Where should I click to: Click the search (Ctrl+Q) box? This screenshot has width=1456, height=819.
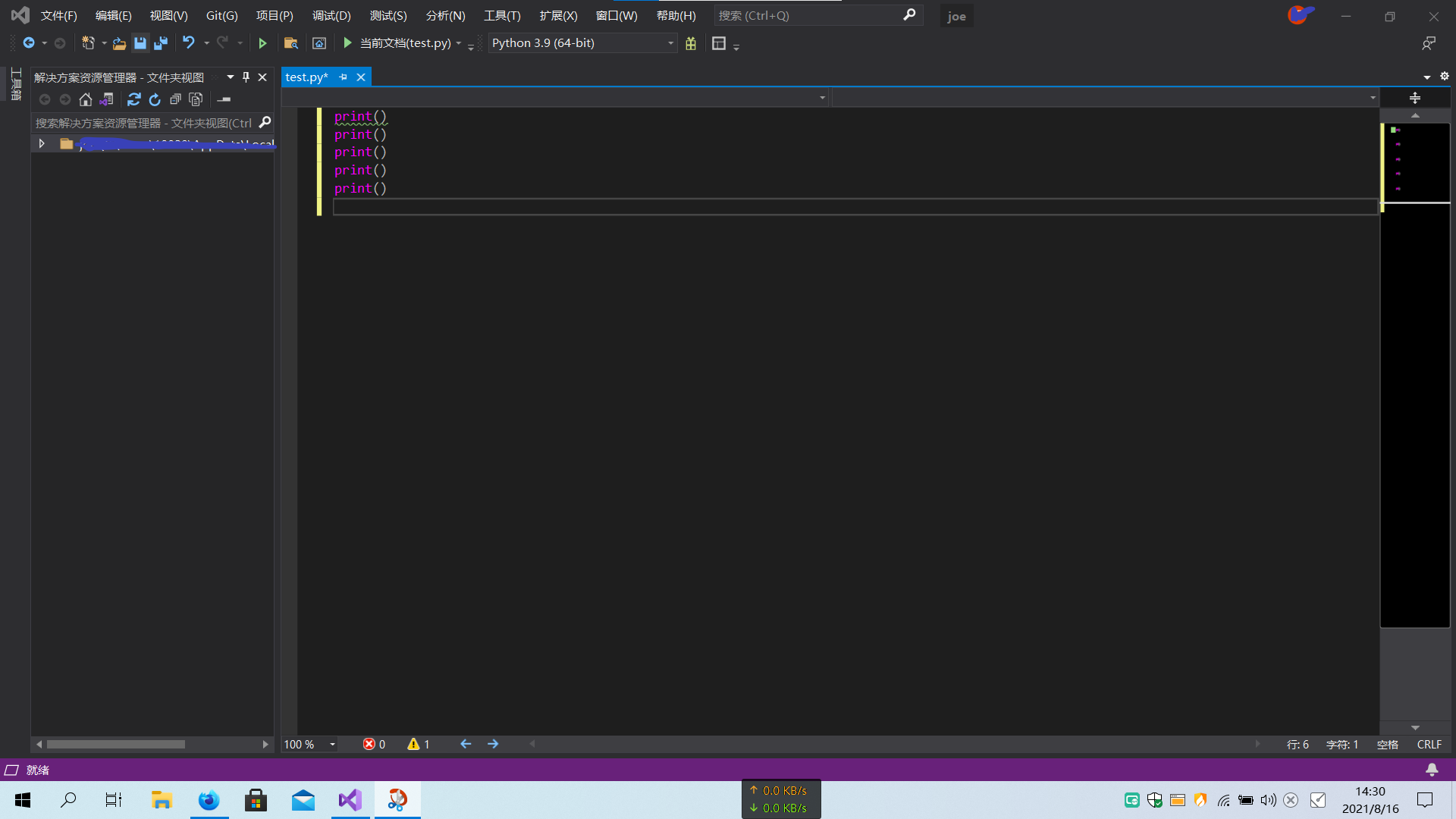[x=817, y=15]
